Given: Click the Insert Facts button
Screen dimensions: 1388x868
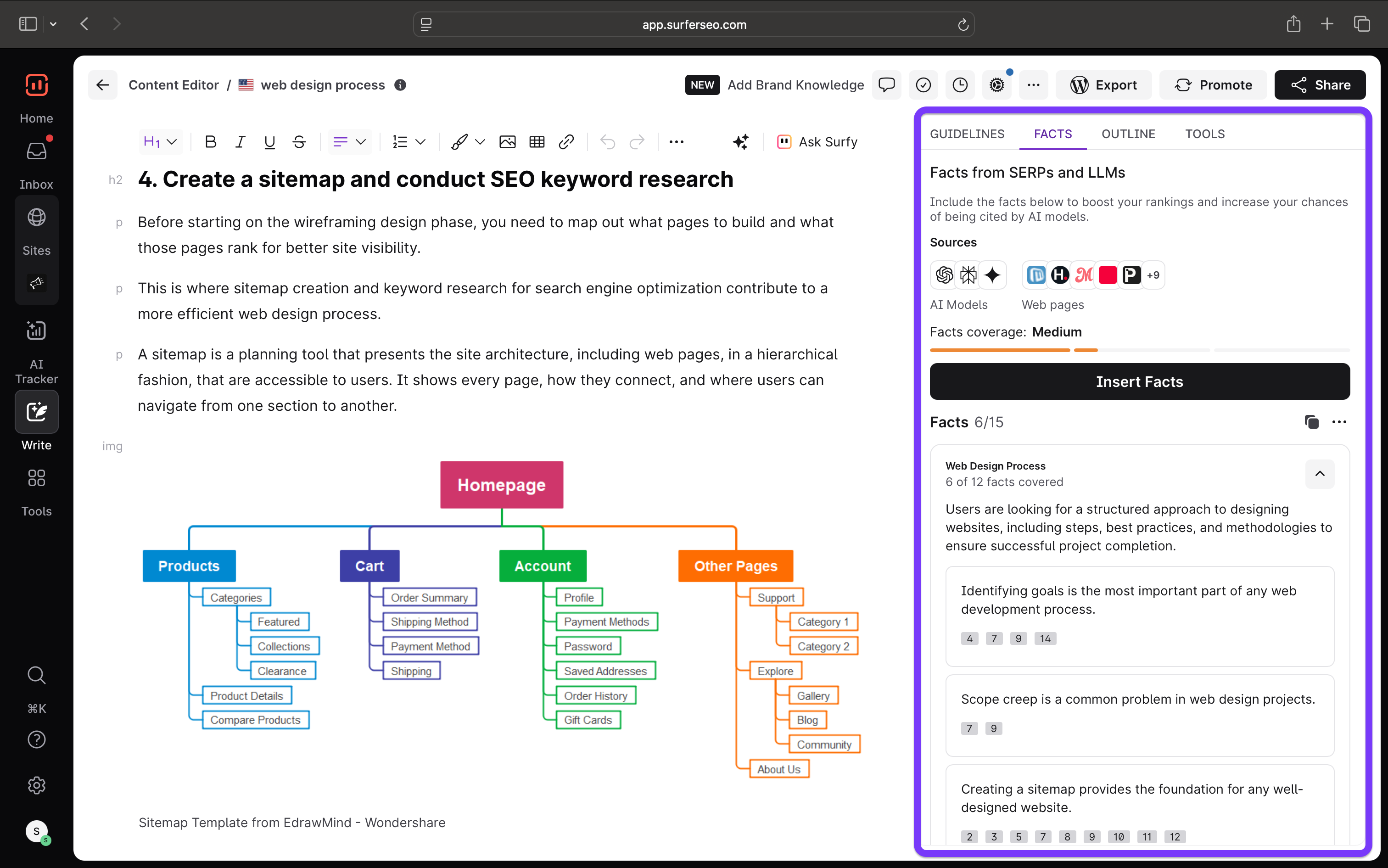Looking at the screenshot, I should (x=1139, y=382).
